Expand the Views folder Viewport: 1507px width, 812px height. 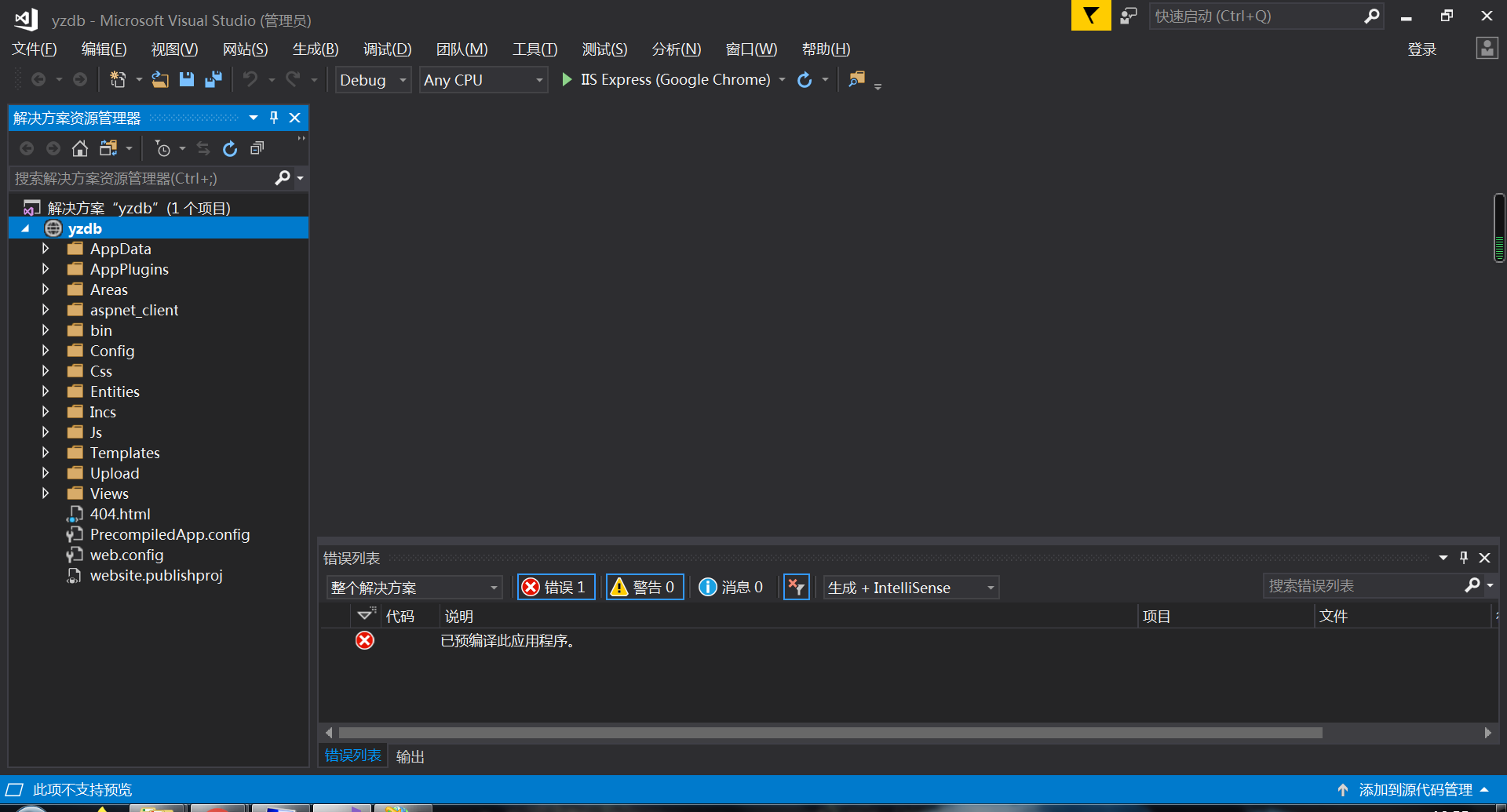tap(46, 493)
